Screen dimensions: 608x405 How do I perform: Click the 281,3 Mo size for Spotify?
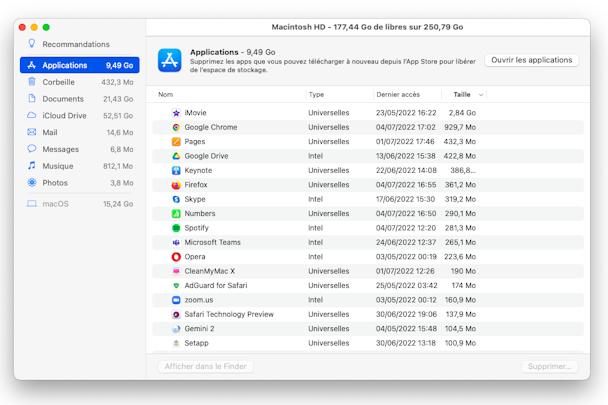pyautogui.click(x=460, y=228)
